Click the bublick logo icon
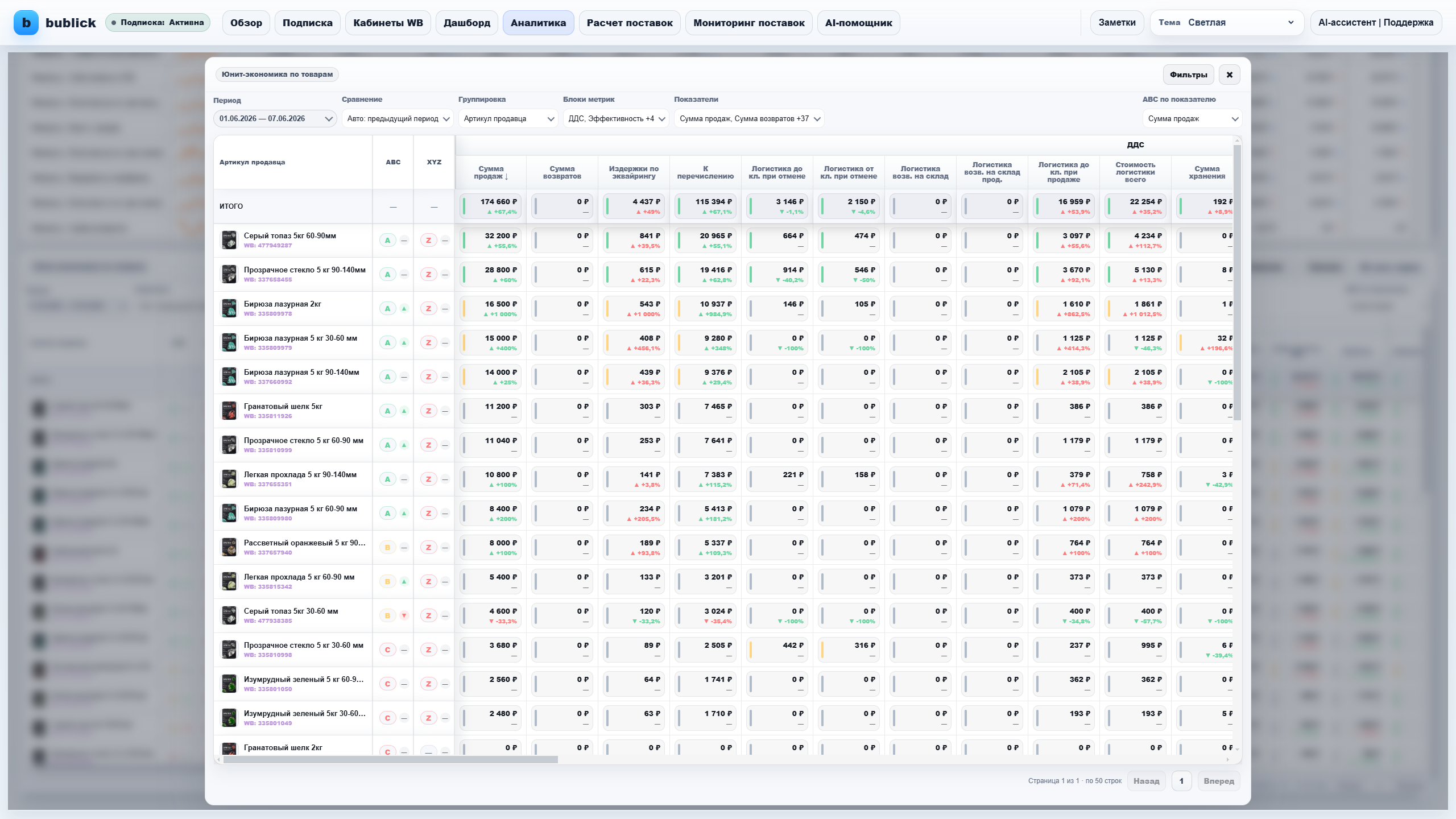The width and height of the screenshot is (1456, 819). point(26,23)
